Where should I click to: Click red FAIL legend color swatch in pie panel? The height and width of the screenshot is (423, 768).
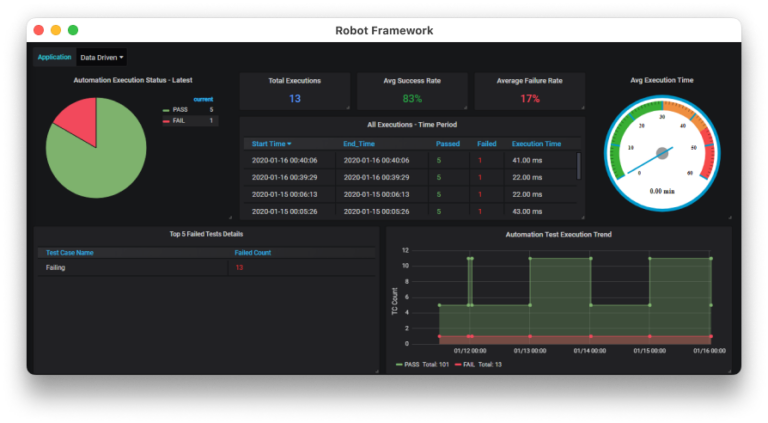click(x=166, y=121)
